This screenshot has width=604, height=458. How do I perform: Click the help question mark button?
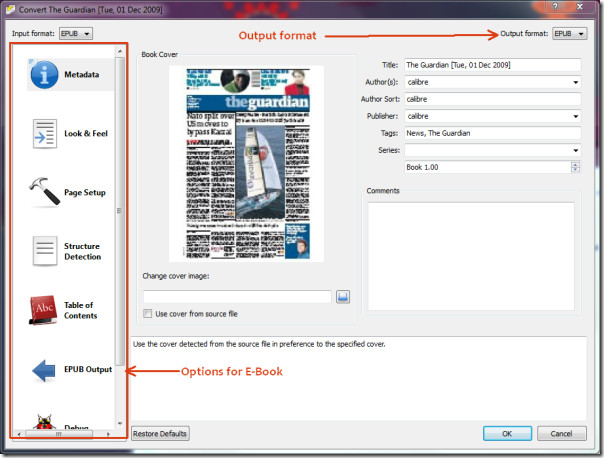pyautogui.click(x=555, y=7)
